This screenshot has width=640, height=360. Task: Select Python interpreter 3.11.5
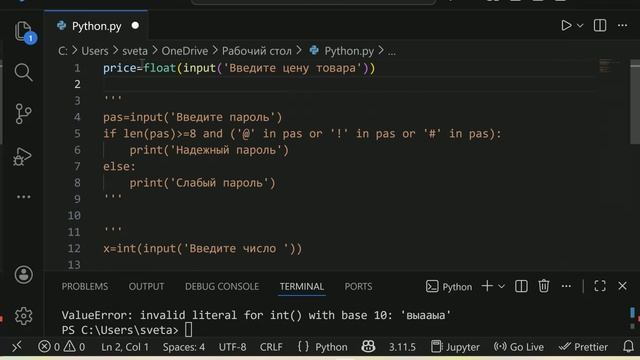pyautogui.click(x=402, y=347)
